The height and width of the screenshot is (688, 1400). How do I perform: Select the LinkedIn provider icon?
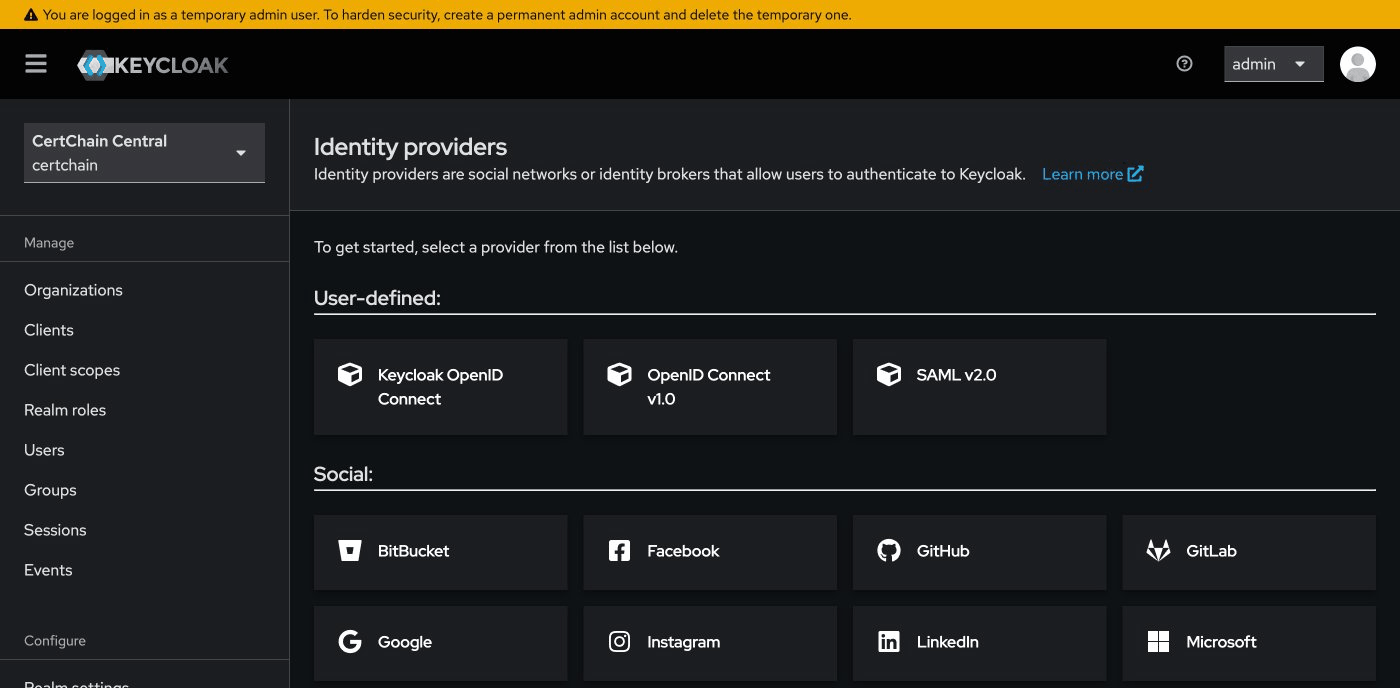pyautogui.click(x=888, y=641)
